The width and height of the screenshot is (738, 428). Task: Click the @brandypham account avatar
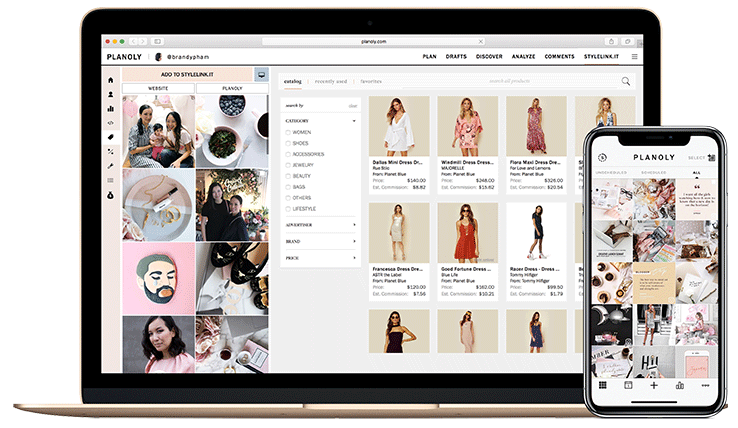coord(159,57)
